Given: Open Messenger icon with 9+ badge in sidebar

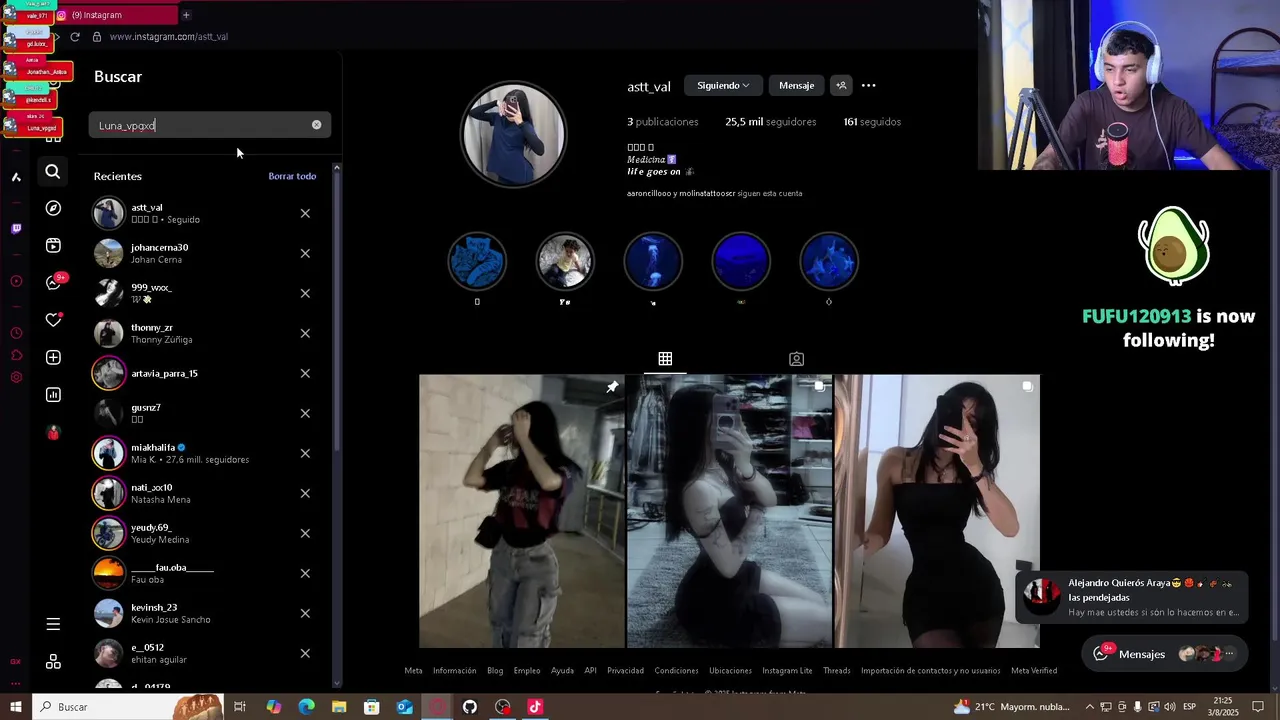Looking at the screenshot, I should coord(54,282).
